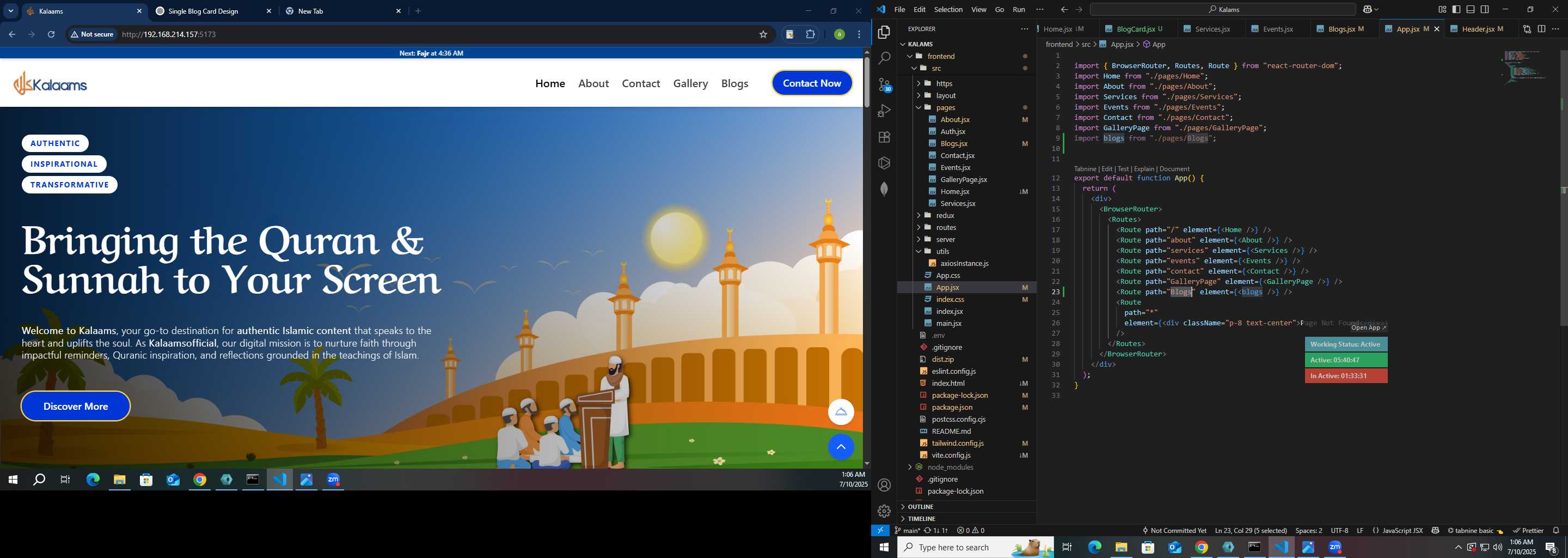Open Chrome tab search dropdown arrow

11,11
